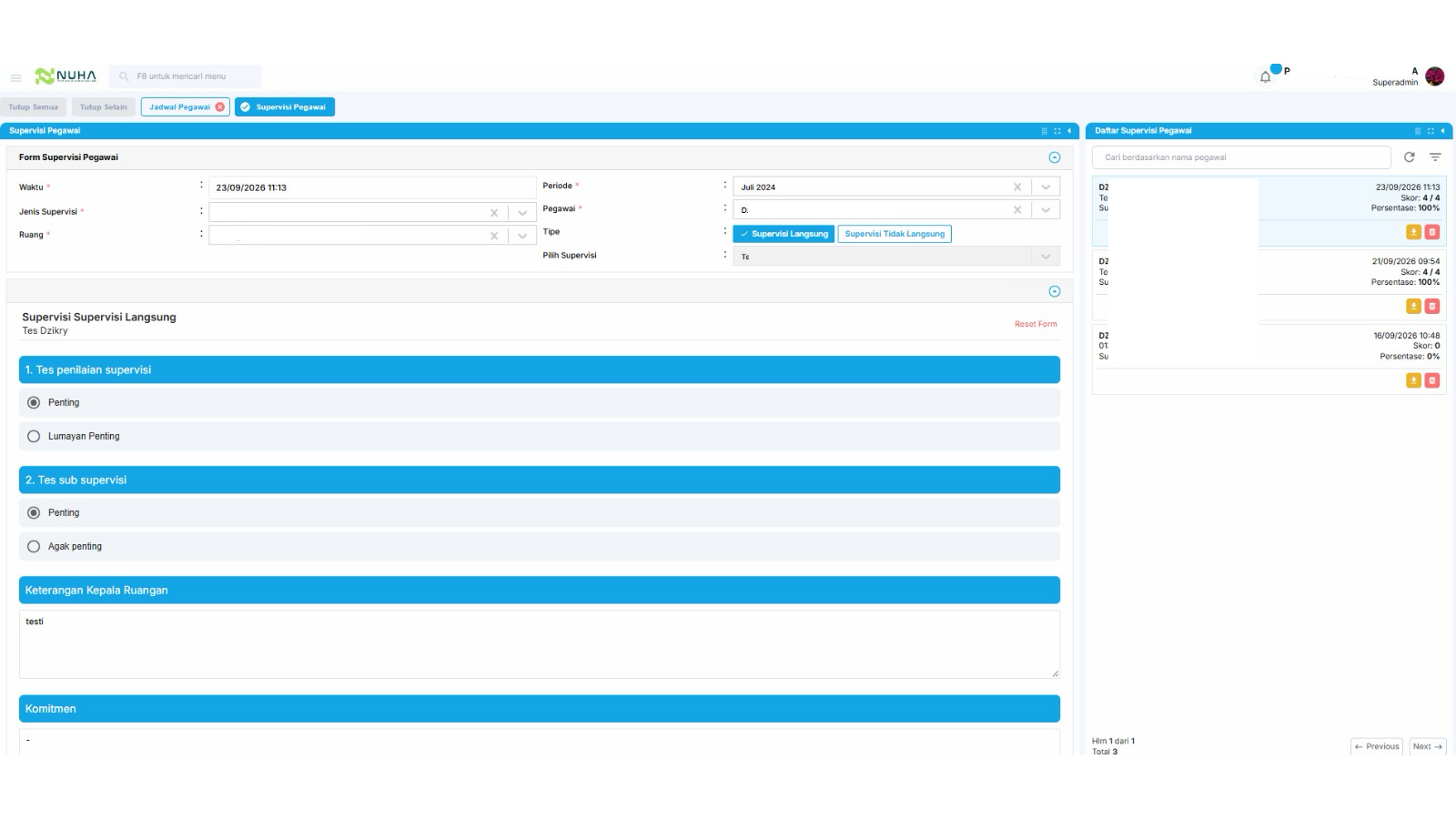
Task: Click Tutup Semua to close all tabs
Action: click(34, 107)
